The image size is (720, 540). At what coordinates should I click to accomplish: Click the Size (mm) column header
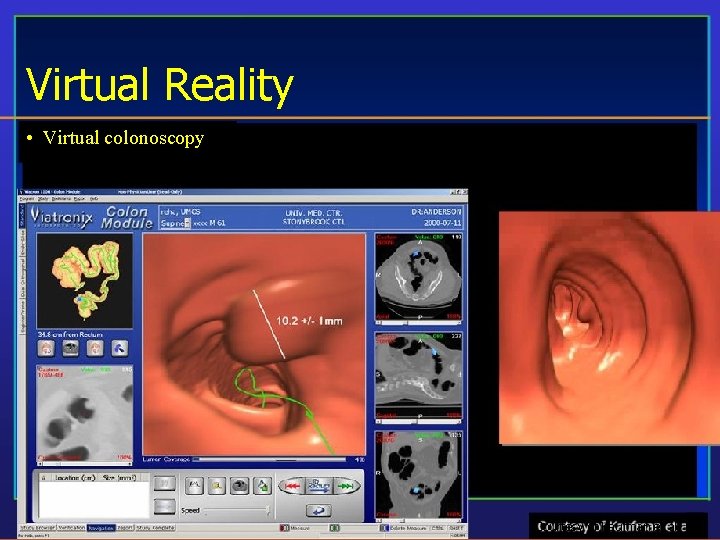coord(119,478)
